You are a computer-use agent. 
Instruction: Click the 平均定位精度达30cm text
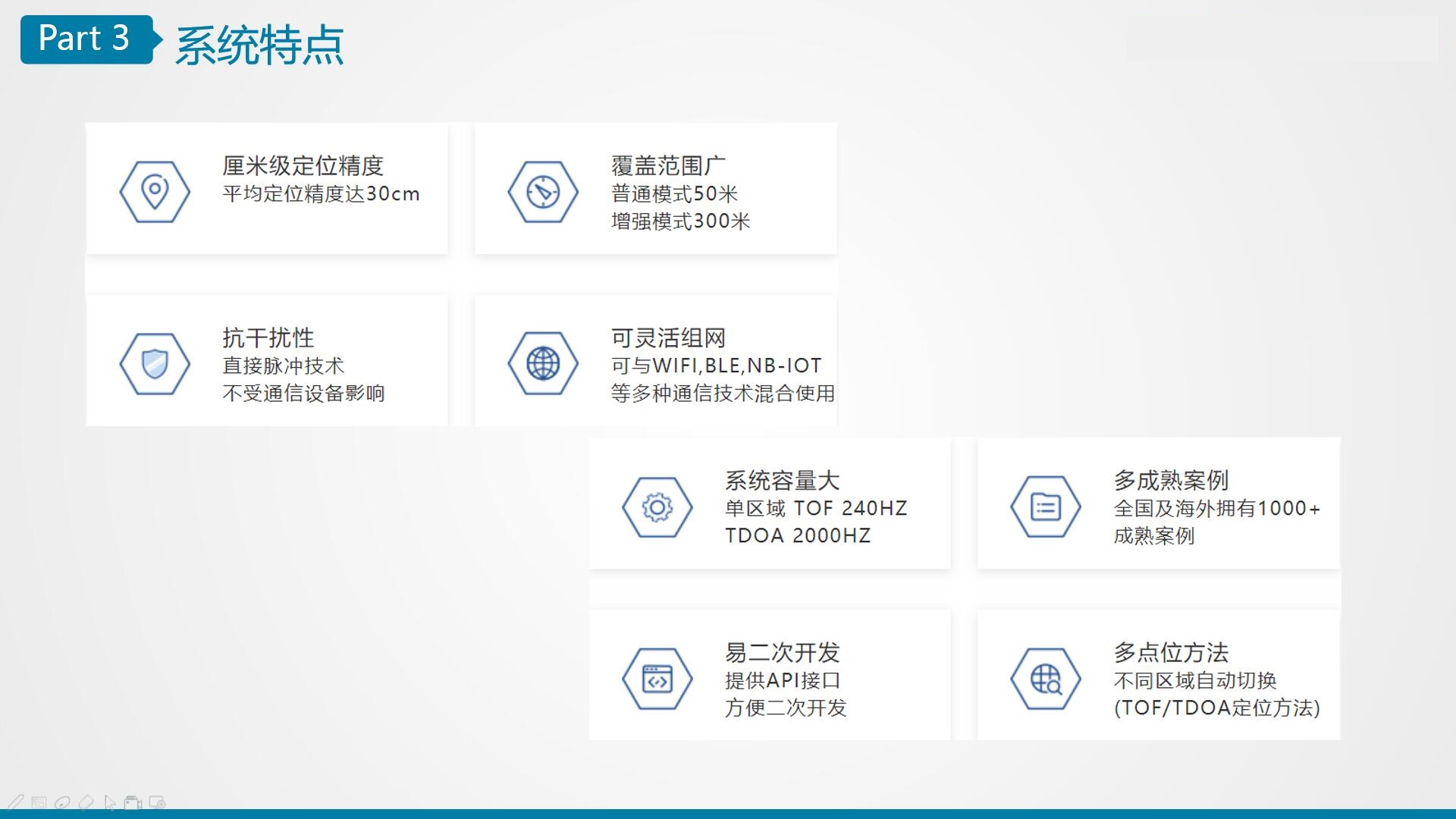[x=321, y=193]
